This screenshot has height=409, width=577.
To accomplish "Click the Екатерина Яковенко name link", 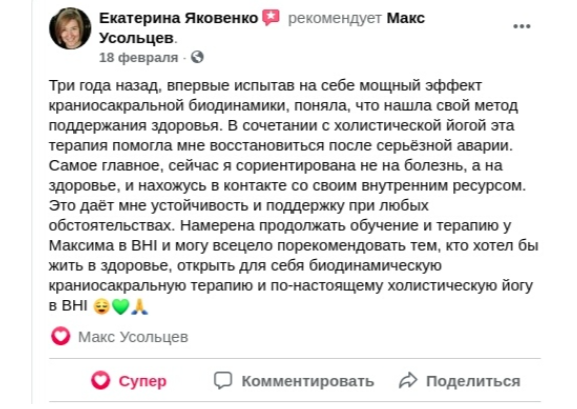I will click(178, 18).
